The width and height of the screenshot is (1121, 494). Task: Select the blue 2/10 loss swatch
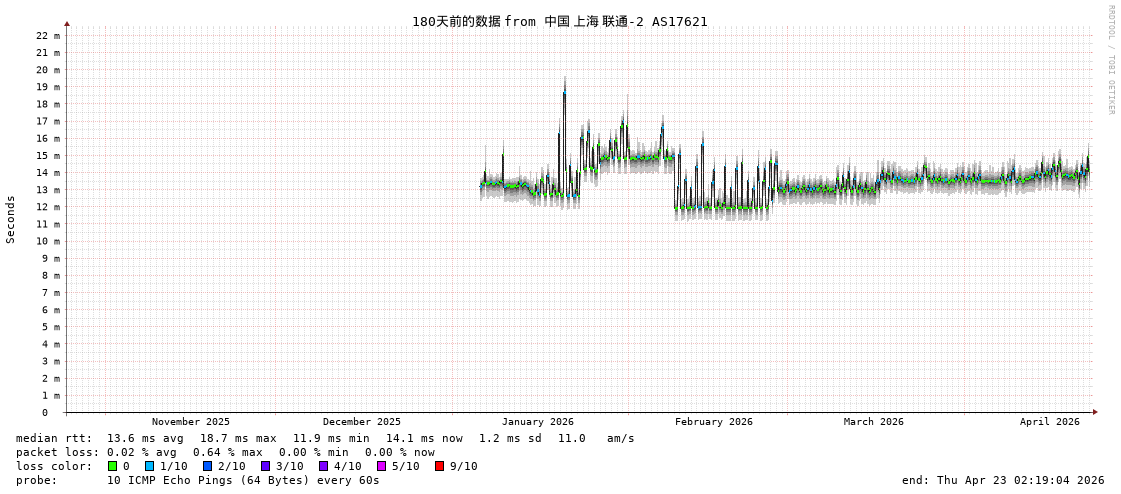point(207,466)
